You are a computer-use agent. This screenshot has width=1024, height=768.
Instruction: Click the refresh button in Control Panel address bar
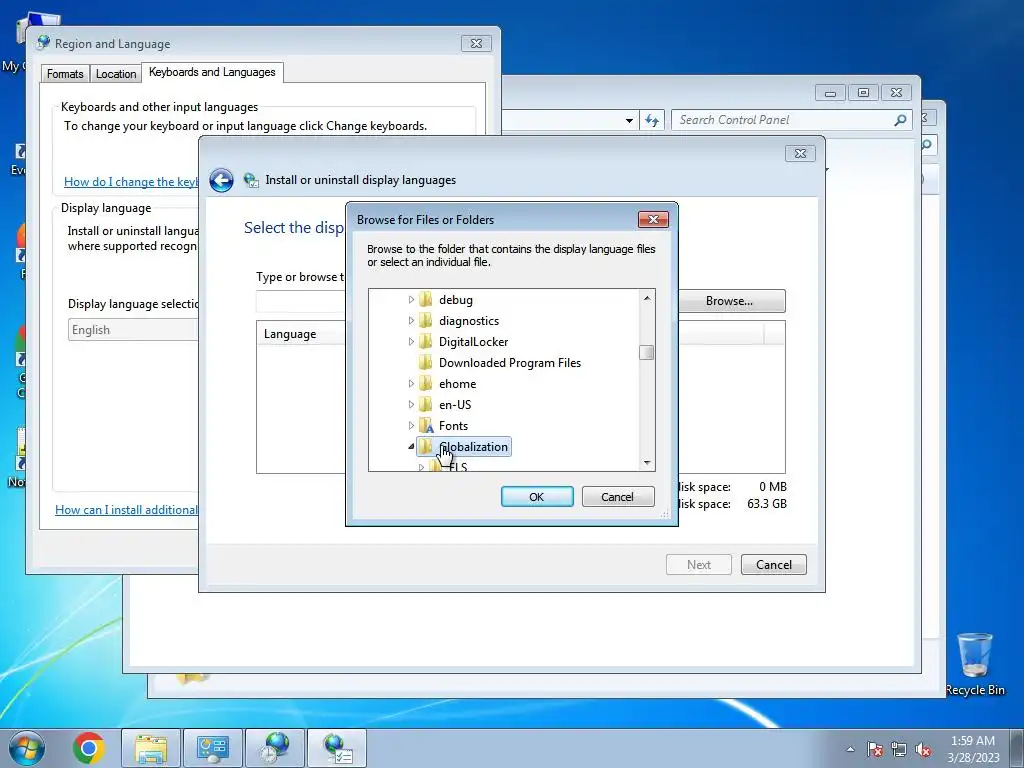tap(652, 120)
